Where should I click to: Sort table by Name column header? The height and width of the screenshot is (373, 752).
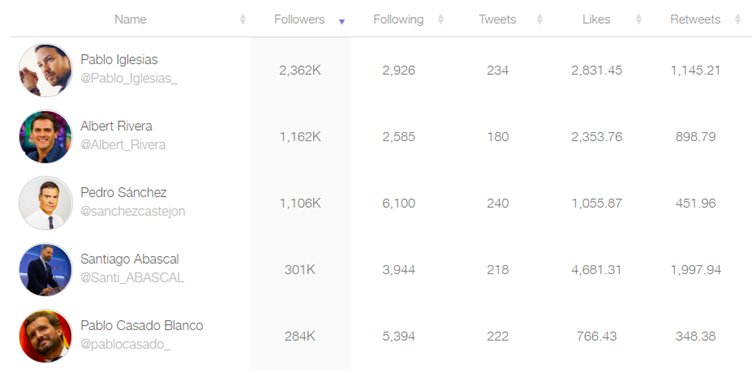[130, 19]
